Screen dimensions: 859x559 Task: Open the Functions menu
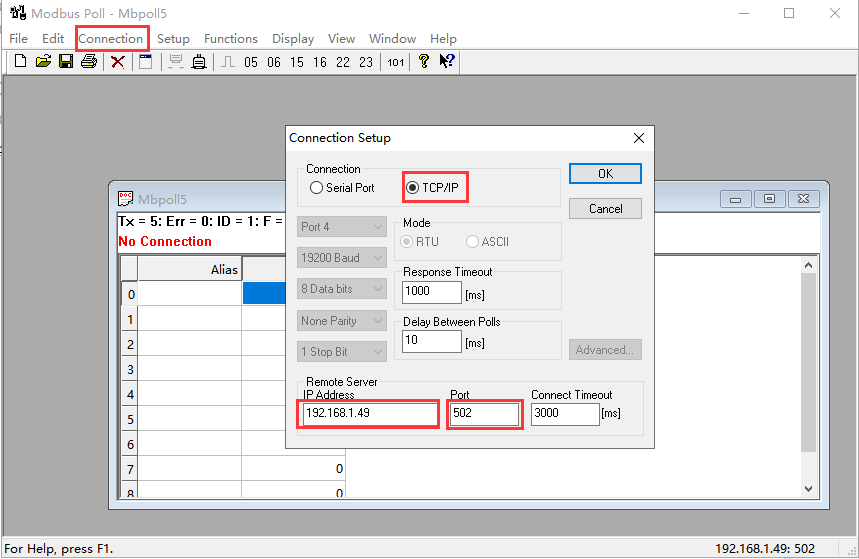pos(231,39)
